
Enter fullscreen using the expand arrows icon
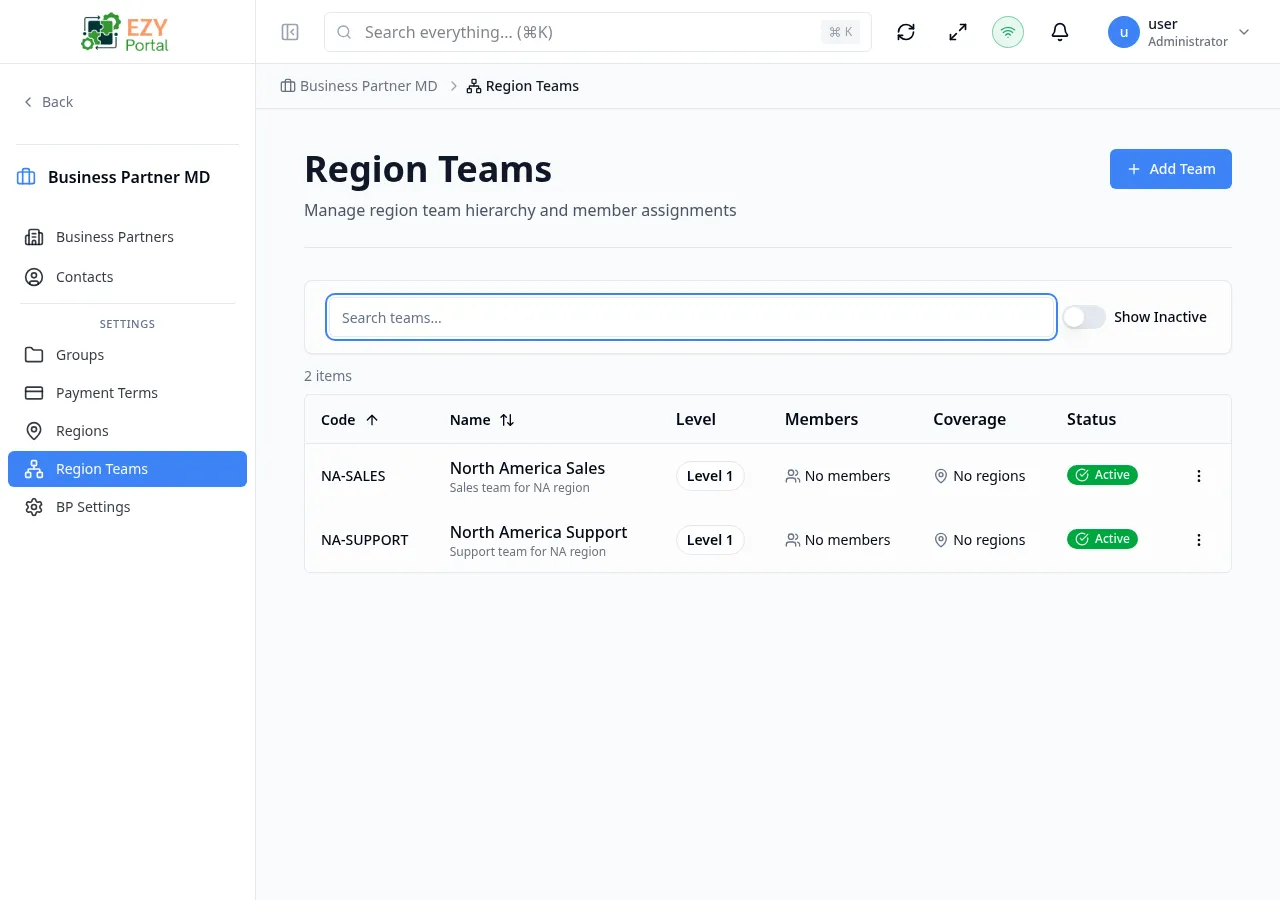pyautogui.click(x=957, y=32)
